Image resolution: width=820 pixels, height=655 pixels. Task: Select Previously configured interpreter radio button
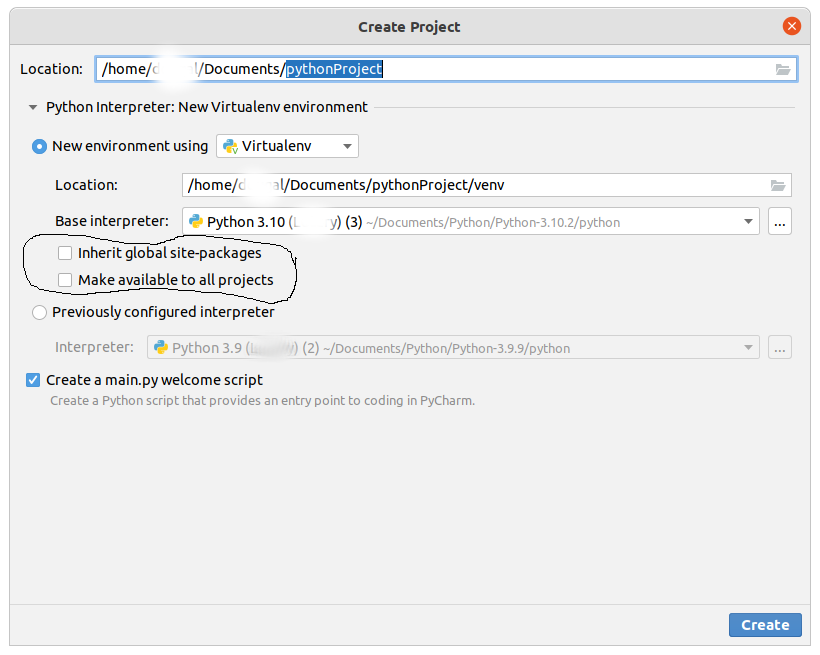[x=39, y=312]
